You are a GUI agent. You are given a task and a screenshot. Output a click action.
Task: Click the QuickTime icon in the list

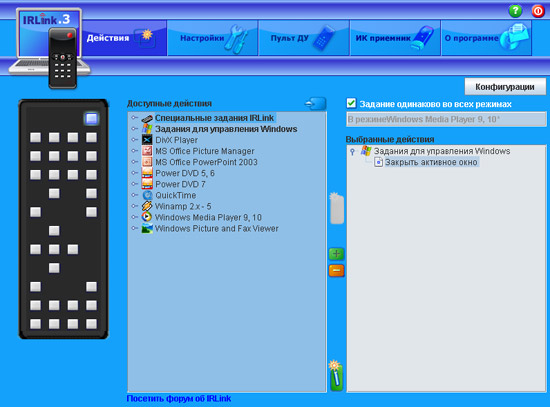coord(147,195)
